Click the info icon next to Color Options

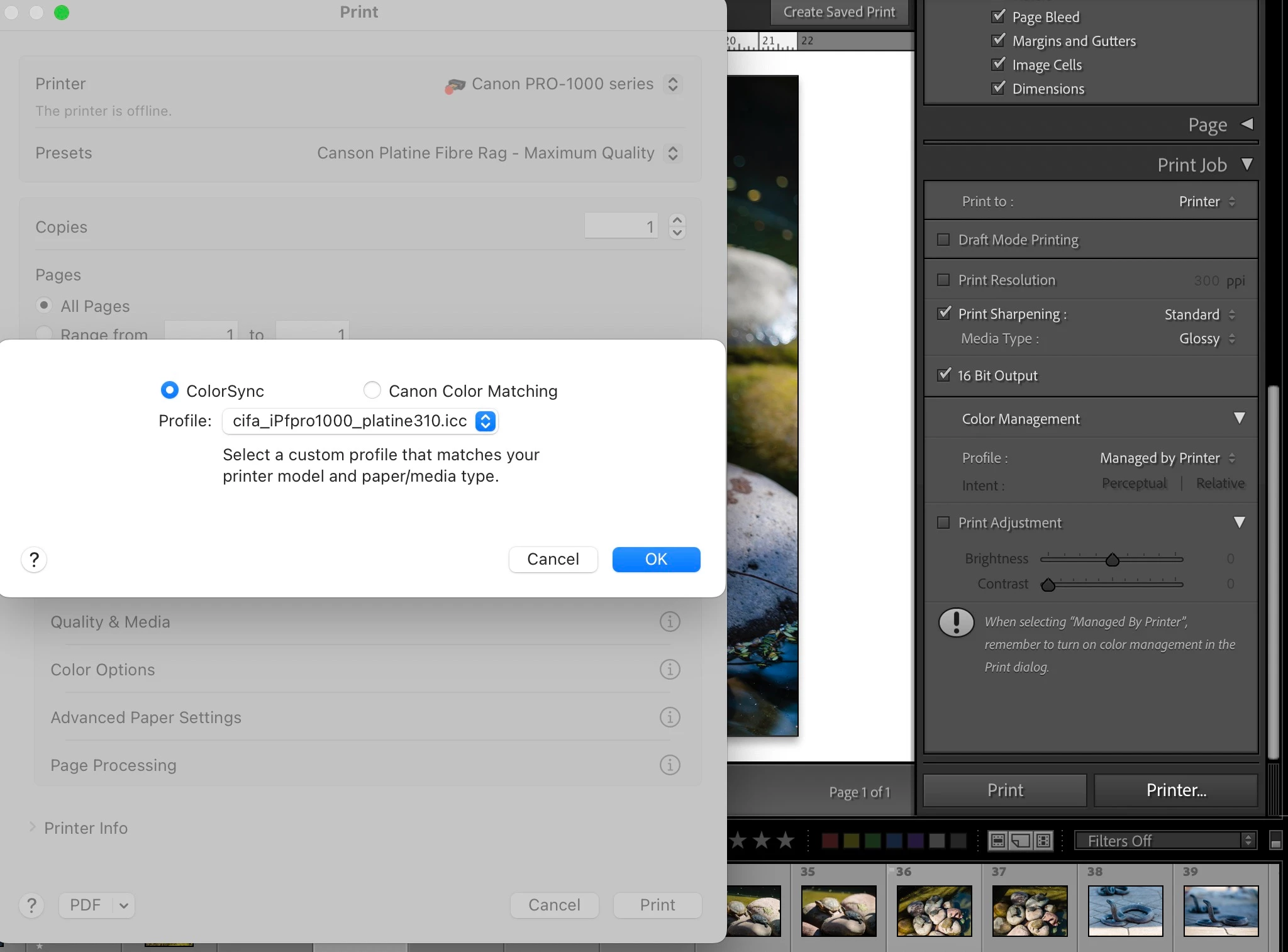[670, 670]
